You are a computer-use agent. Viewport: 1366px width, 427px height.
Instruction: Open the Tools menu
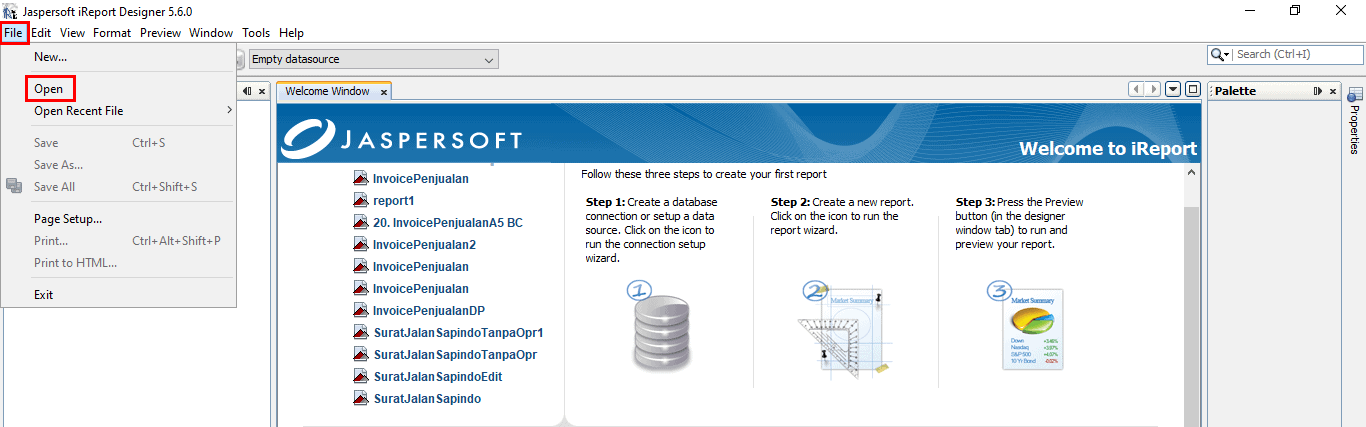click(x=256, y=33)
